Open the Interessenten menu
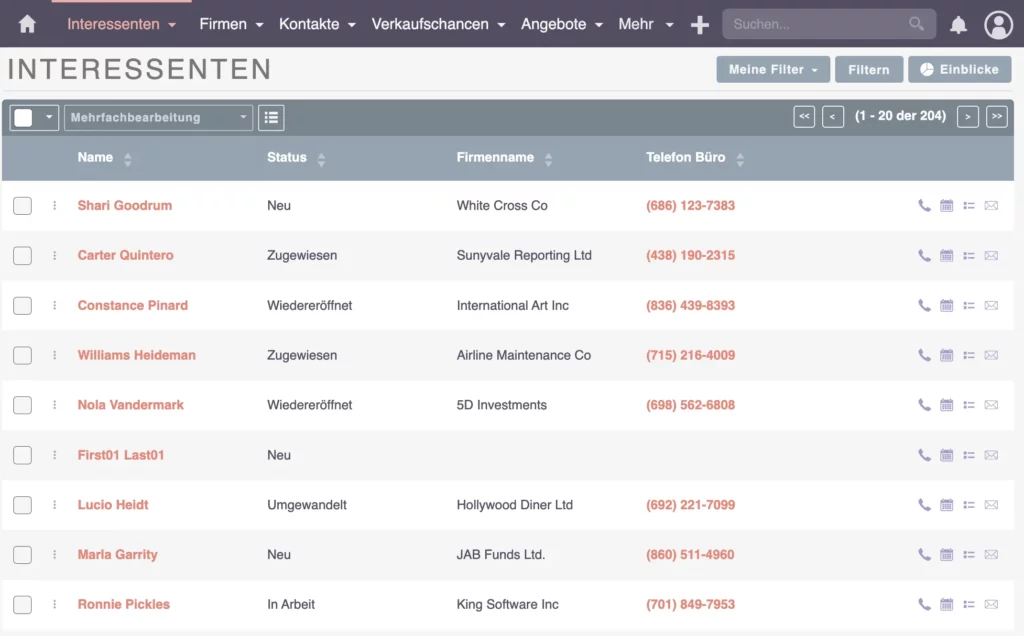The width and height of the screenshot is (1024, 636). coord(121,24)
